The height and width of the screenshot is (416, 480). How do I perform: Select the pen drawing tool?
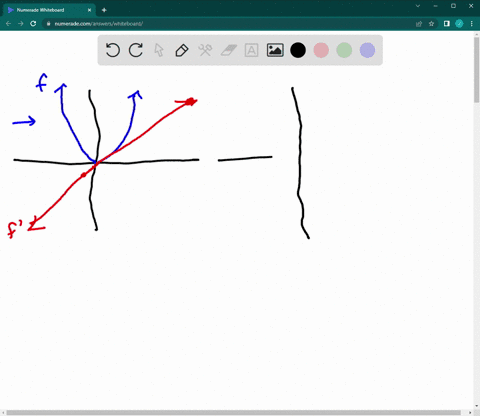[182, 50]
